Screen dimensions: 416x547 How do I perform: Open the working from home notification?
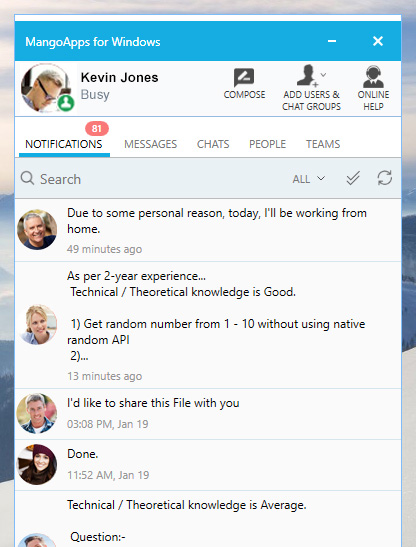coord(208,230)
